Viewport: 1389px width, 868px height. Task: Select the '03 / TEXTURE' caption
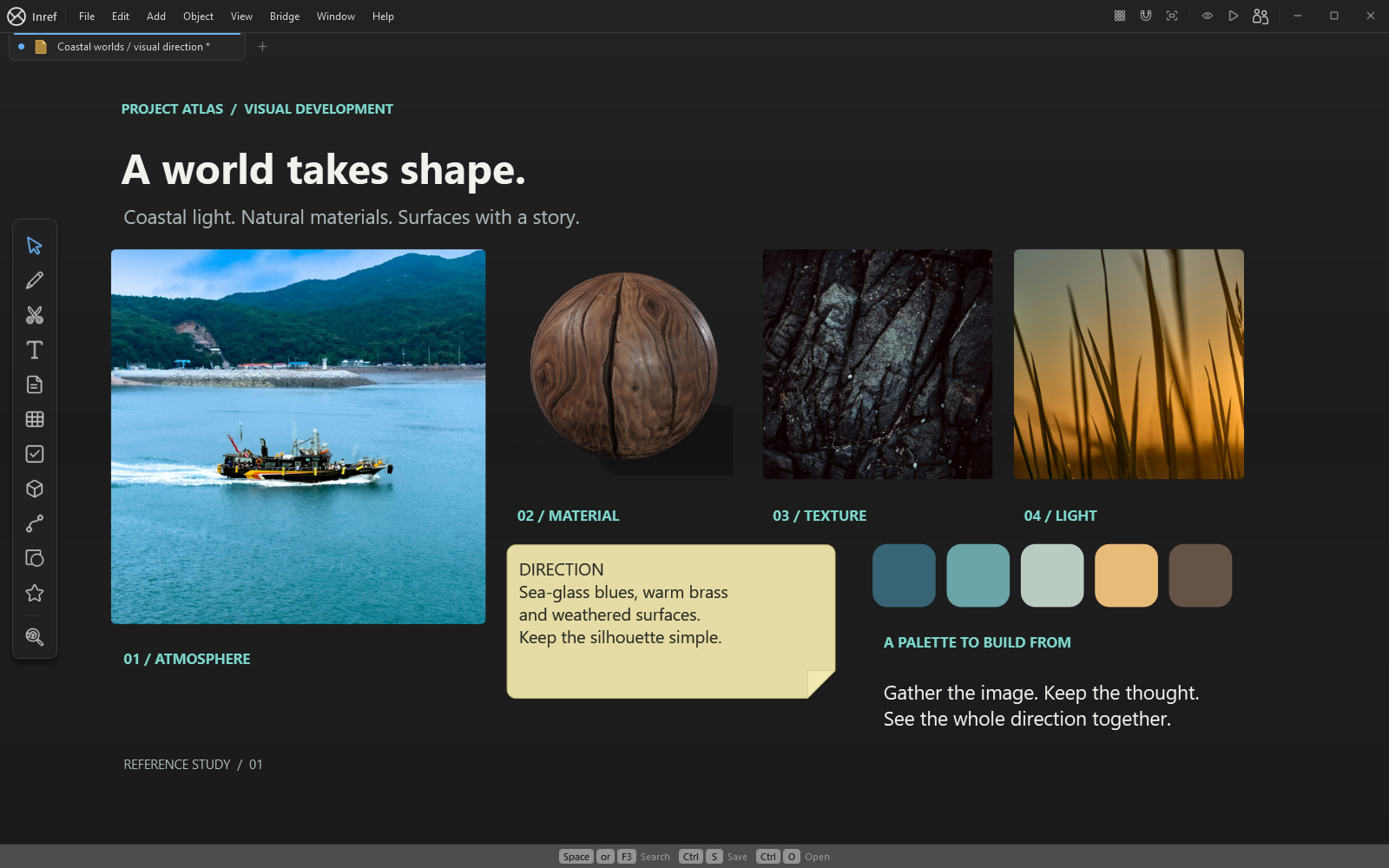coord(820,516)
